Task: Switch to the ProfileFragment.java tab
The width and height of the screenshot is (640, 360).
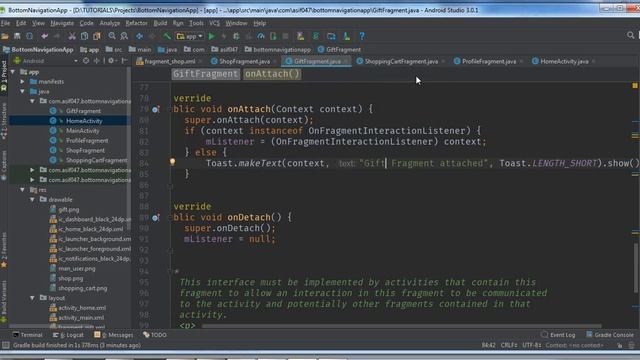Action: click(x=488, y=61)
